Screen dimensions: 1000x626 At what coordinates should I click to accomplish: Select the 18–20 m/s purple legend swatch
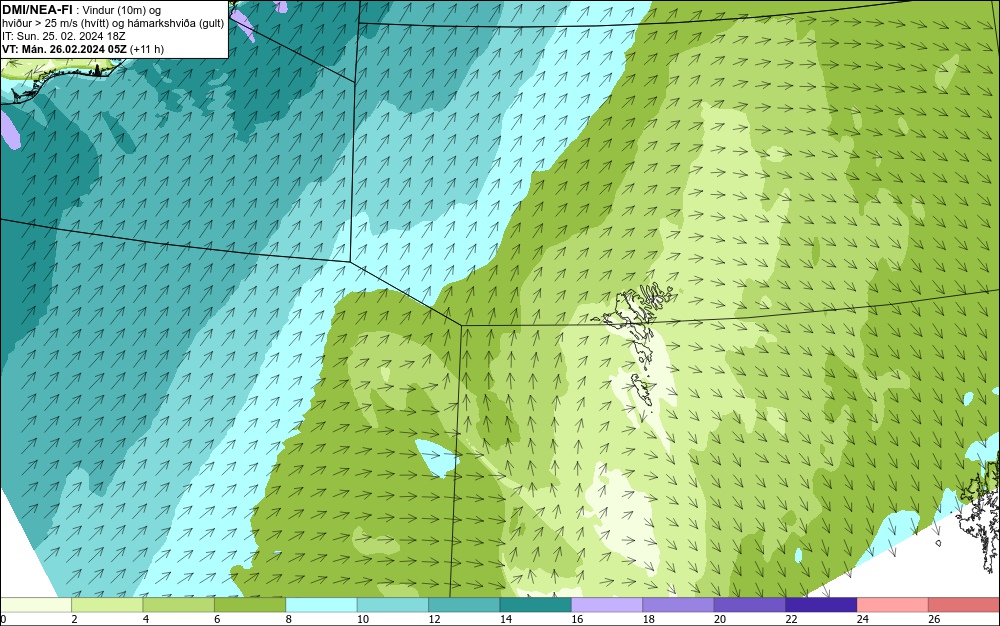[679, 605]
